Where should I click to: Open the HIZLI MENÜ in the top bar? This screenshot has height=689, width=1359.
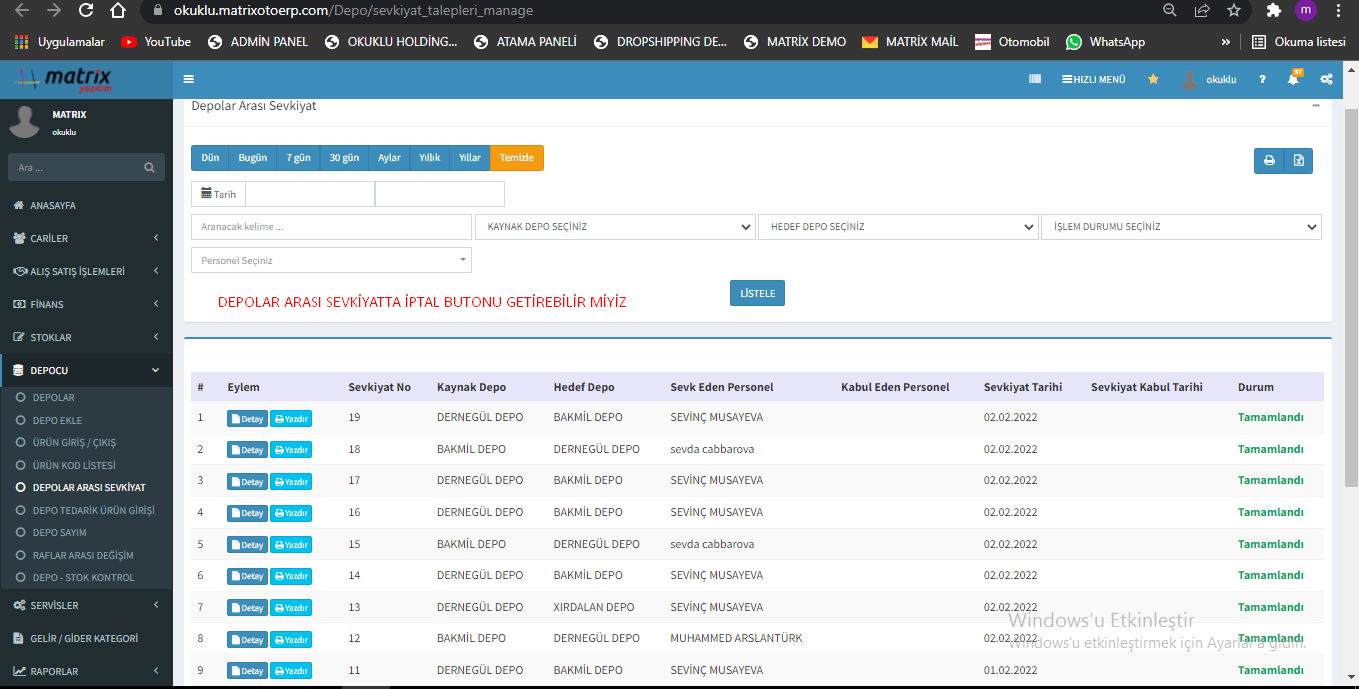pyautogui.click(x=1093, y=79)
